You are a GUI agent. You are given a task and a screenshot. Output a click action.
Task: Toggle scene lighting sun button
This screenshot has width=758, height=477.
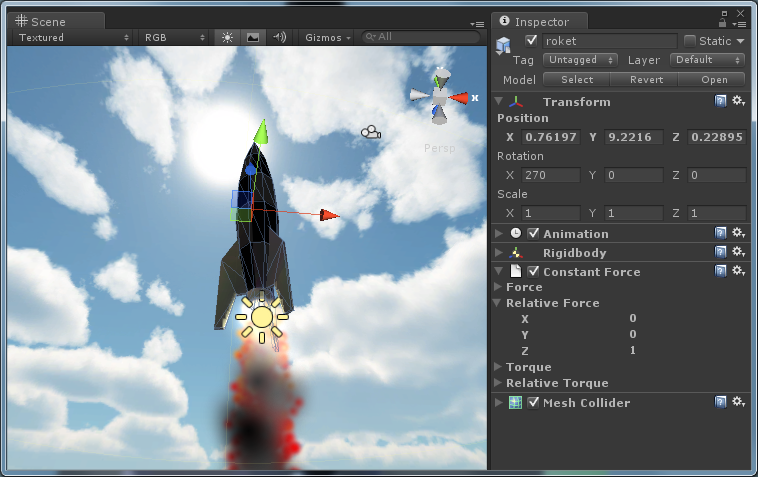tap(227, 37)
